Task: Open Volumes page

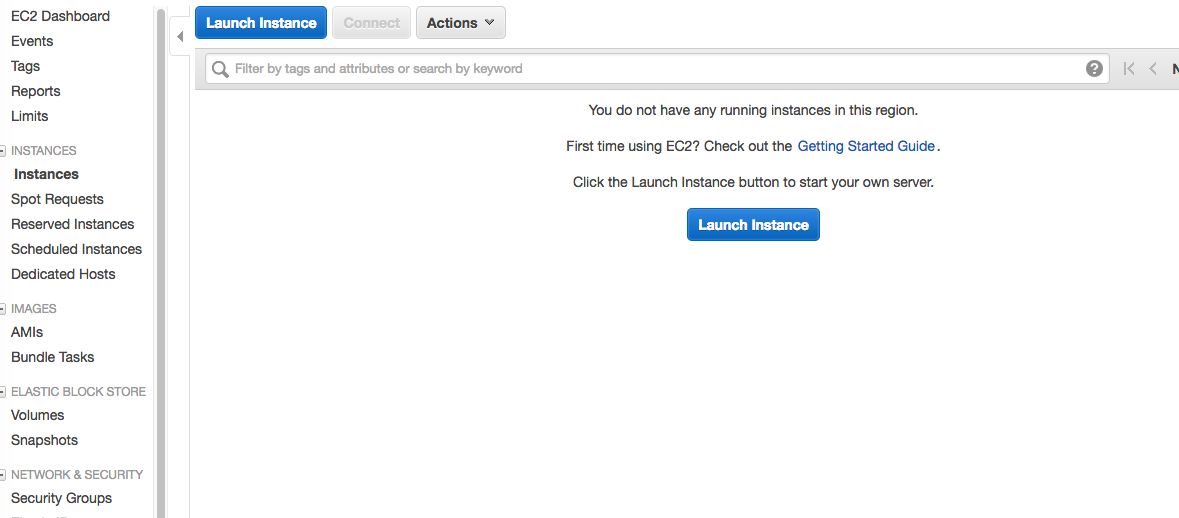Action: click(x=38, y=415)
